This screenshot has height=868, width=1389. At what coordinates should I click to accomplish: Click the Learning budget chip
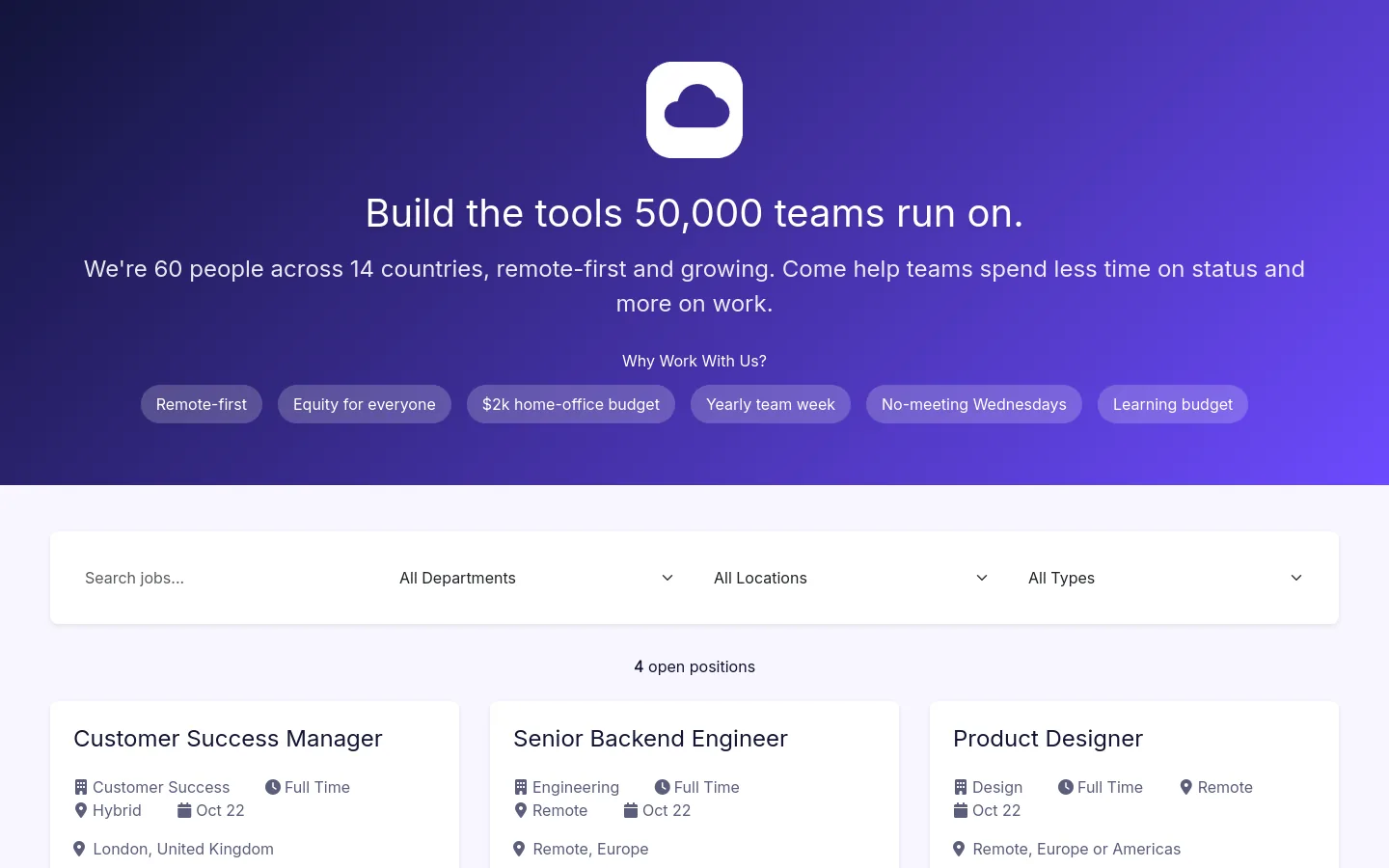pos(1173,404)
